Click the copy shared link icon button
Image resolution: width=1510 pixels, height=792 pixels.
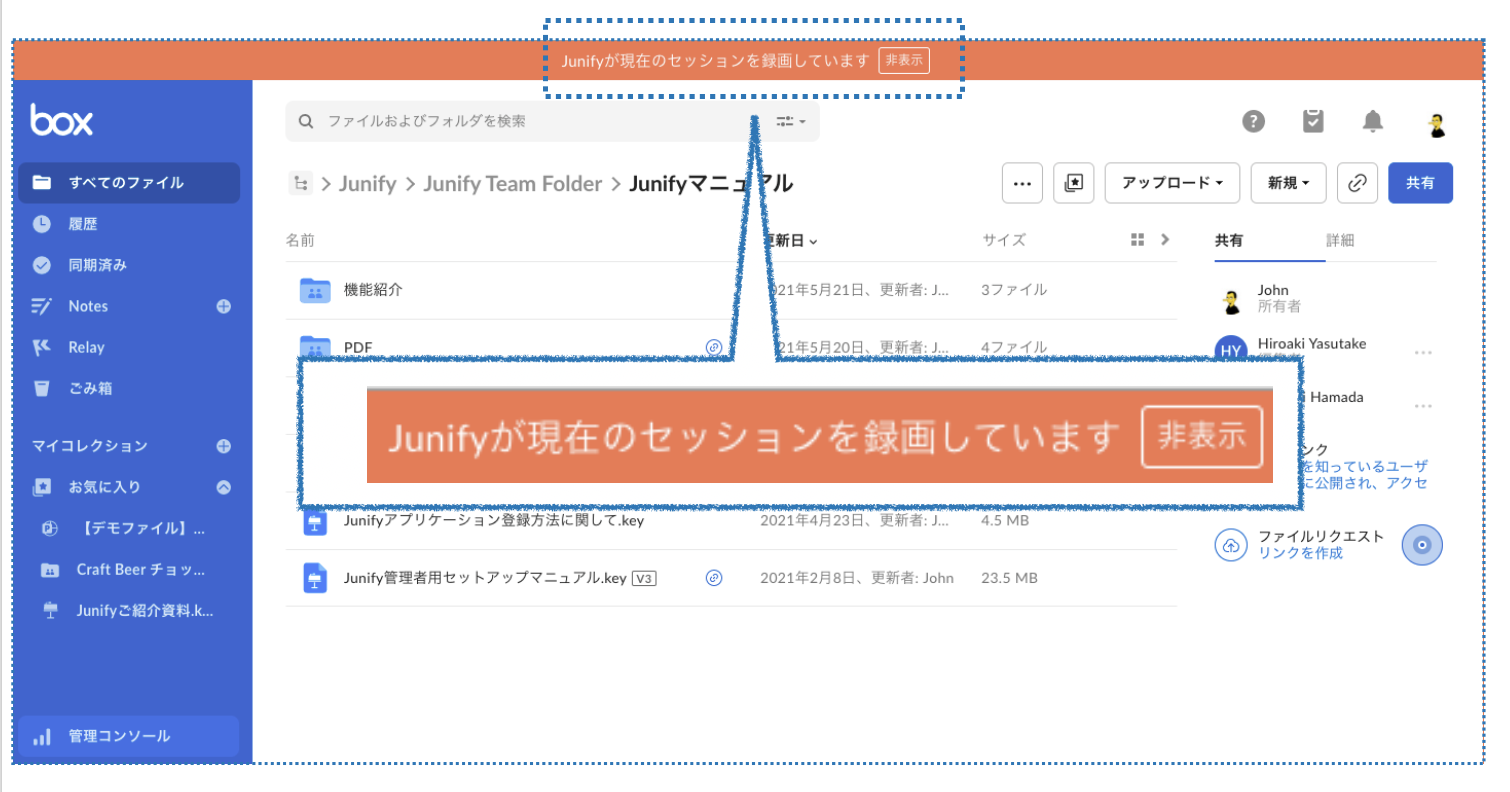tap(1357, 183)
